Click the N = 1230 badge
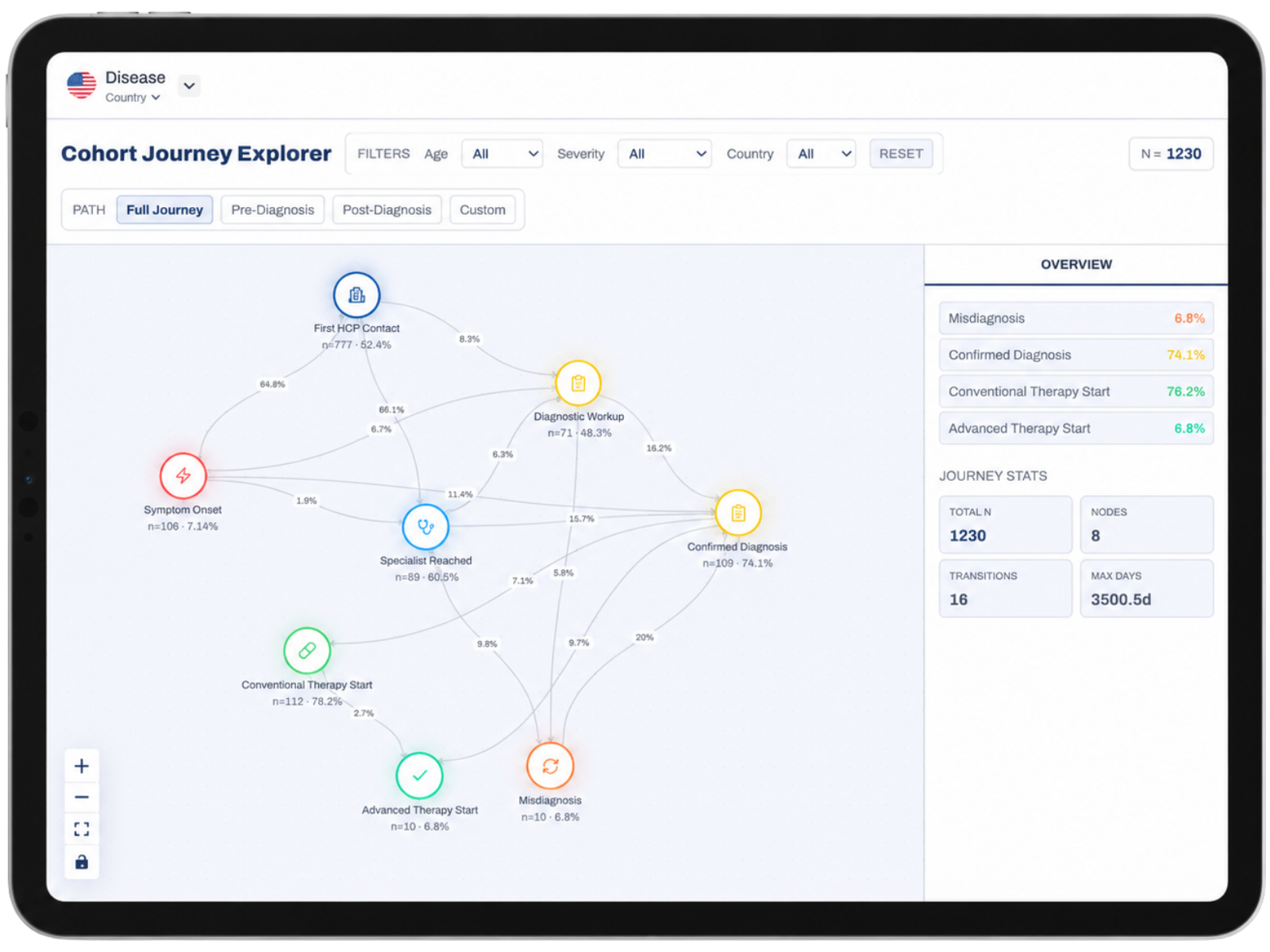 tap(1171, 154)
